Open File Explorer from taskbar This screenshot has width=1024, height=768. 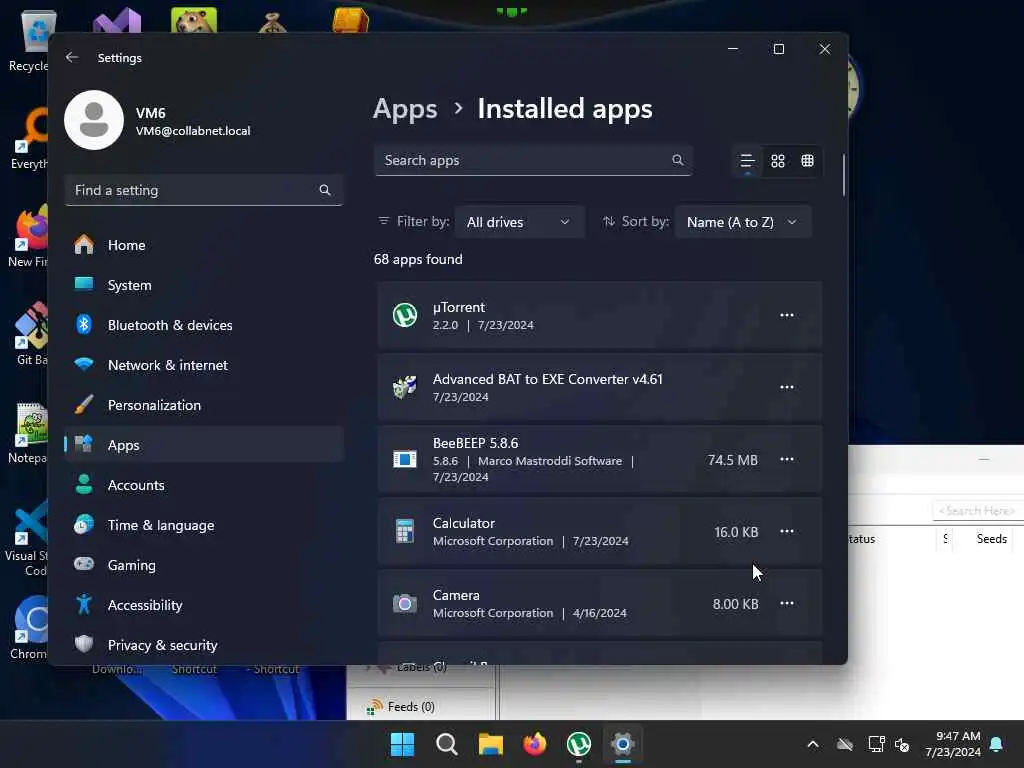point(490,744)
